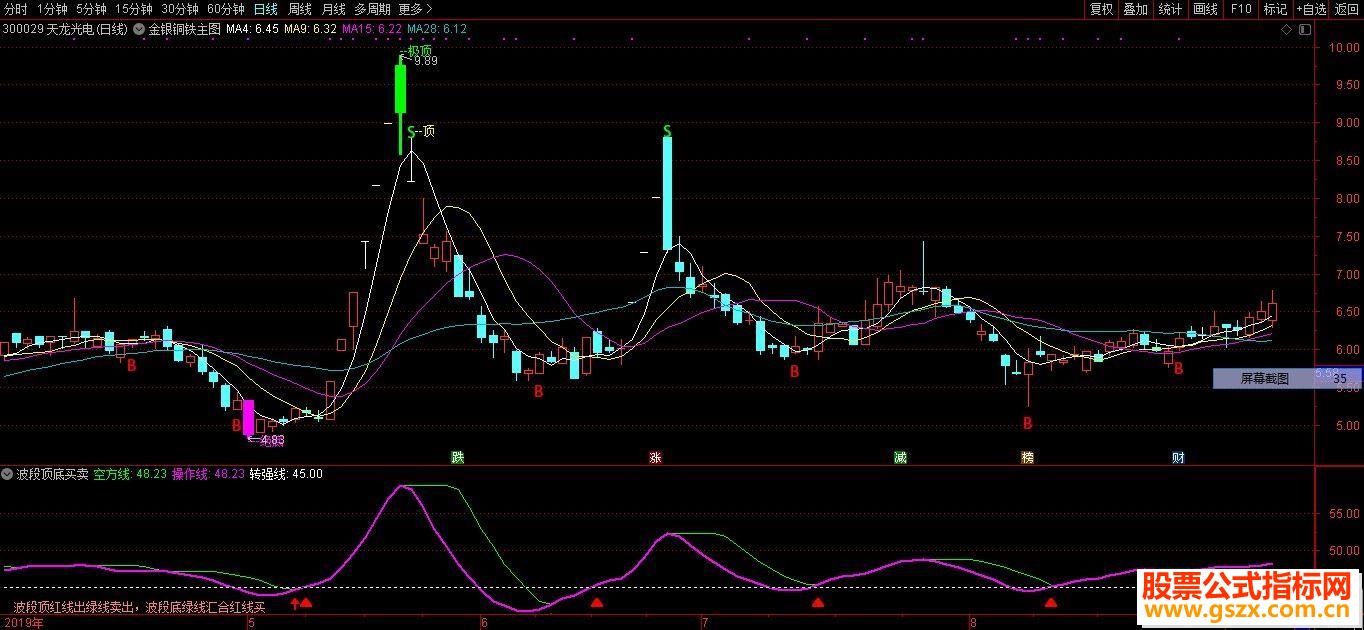Click the 复权 button
Viewport: 1364px width, 630px height.
[1102, 9]
